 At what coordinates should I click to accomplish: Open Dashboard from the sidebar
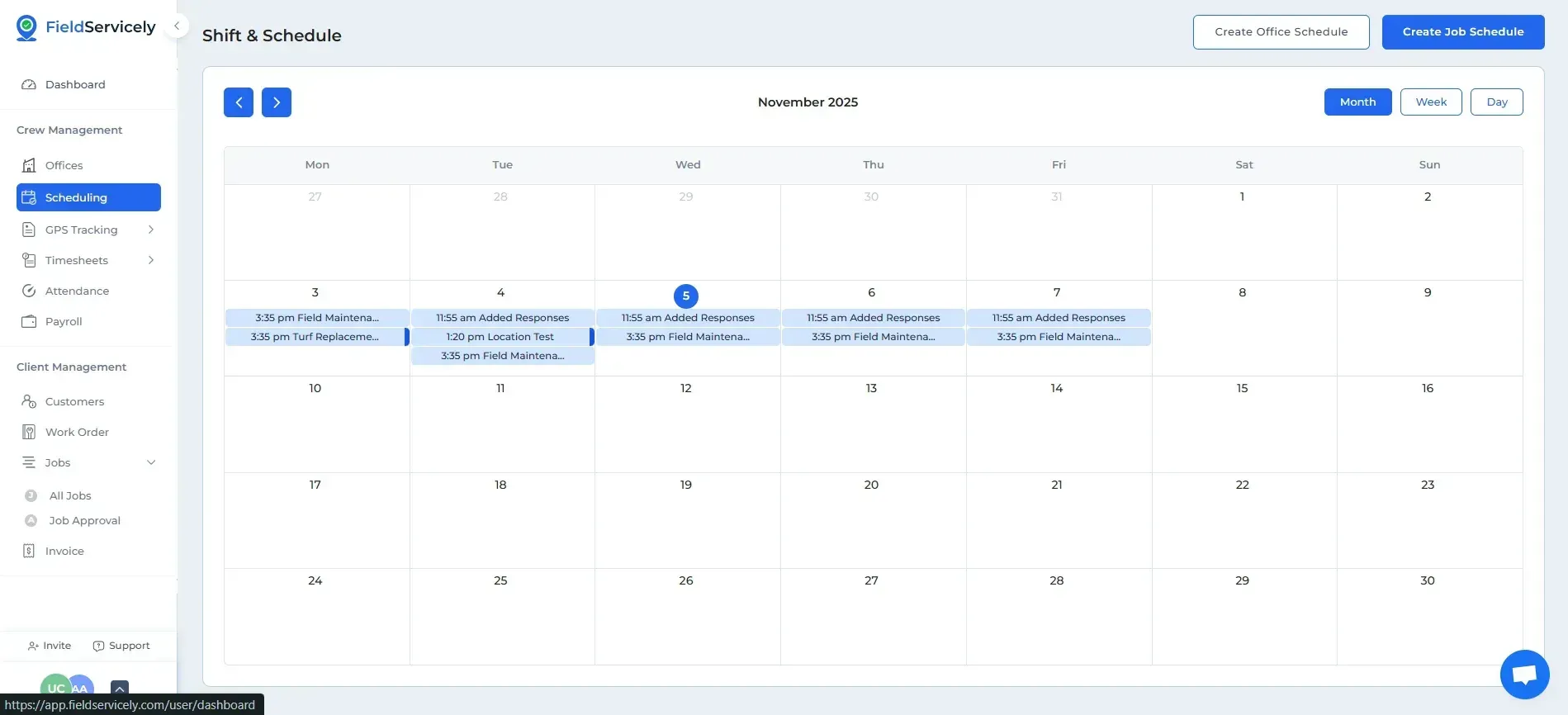coord(74,84)
